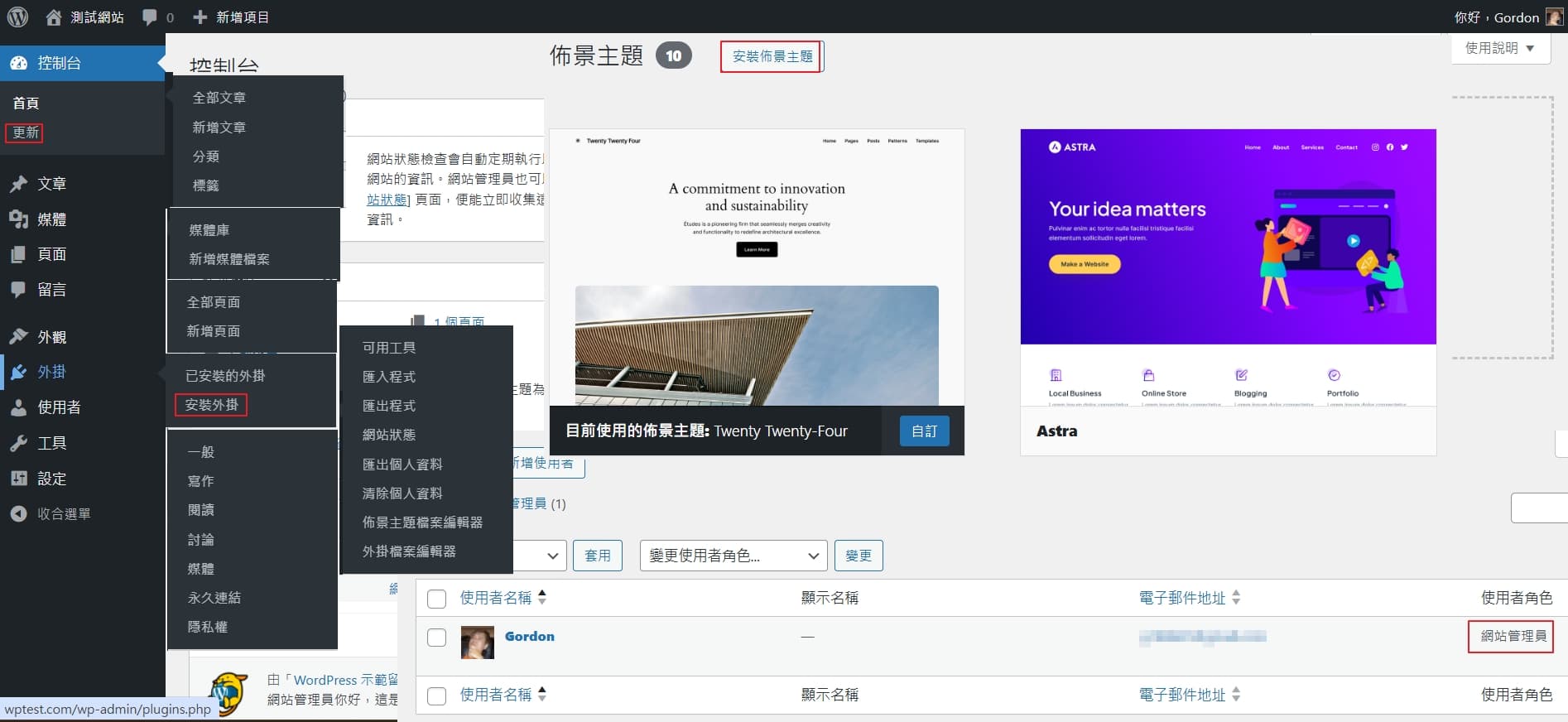Click 收合選單 collapse menu label
The width and height of the screenshot is (1568, 722).
click(64, 513)
